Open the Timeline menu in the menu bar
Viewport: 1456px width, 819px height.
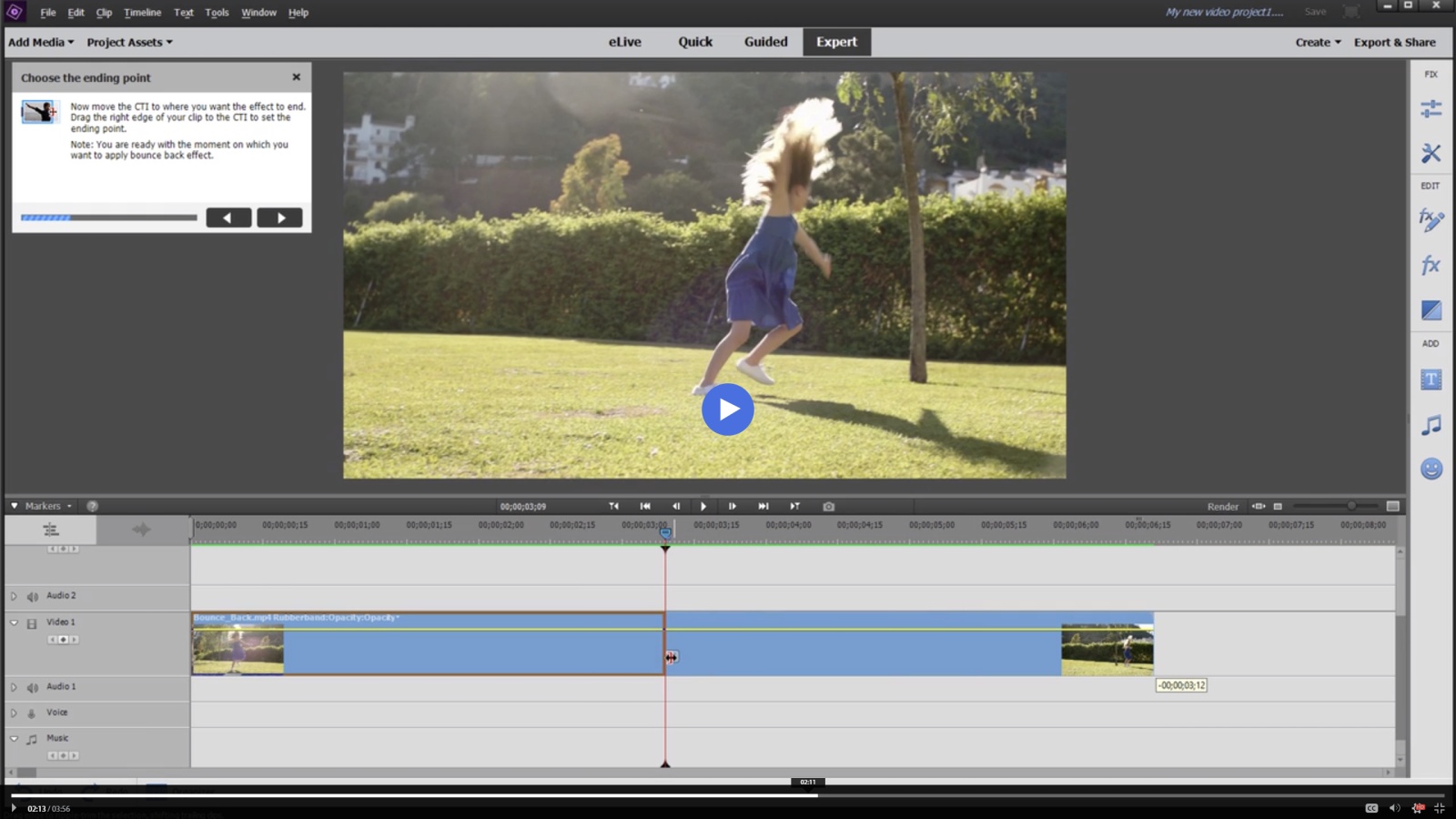[142, 12]
